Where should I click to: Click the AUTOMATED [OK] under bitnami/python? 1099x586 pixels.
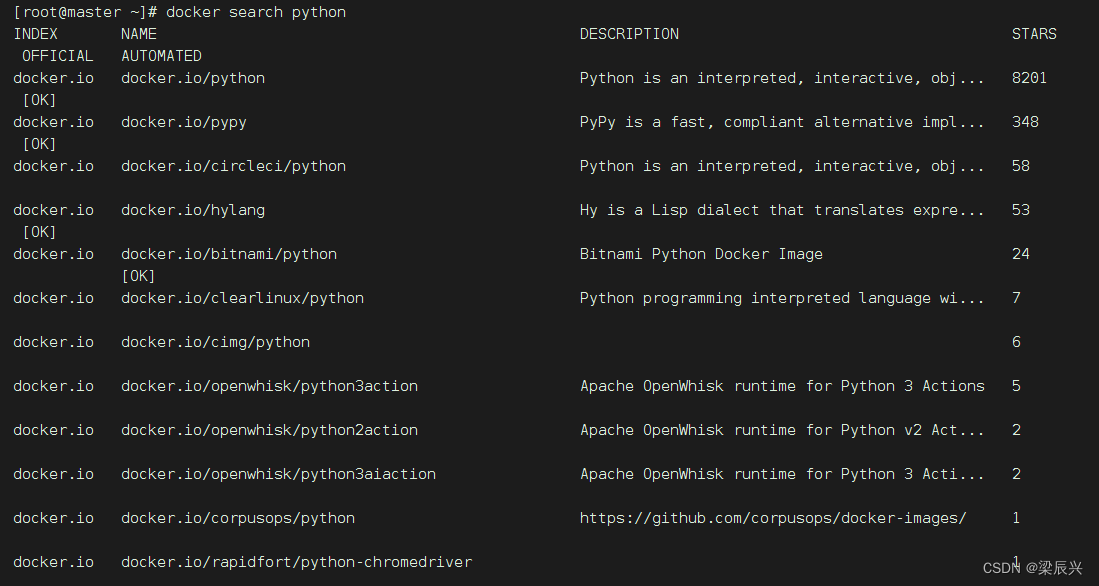[139, 276]
